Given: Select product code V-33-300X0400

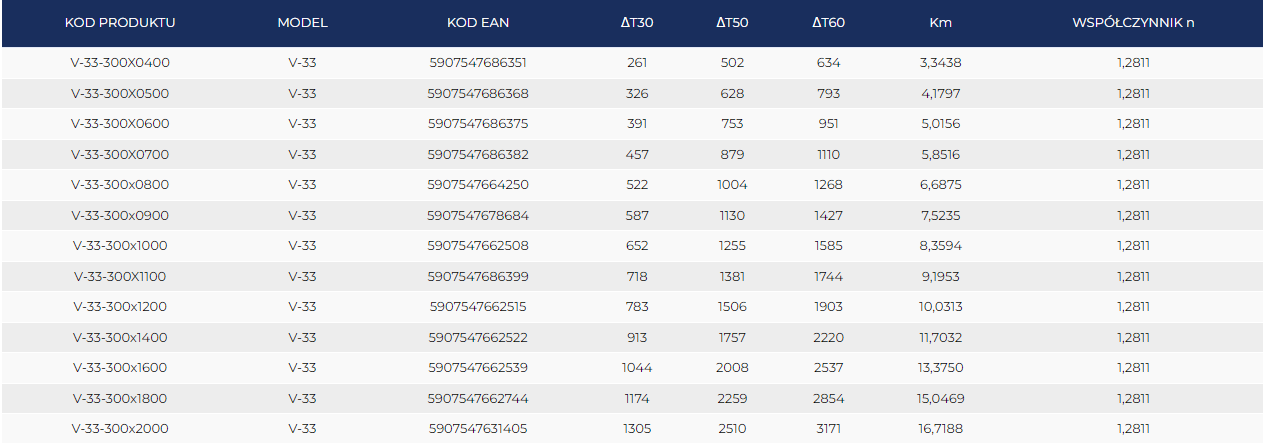Looking at the screenshot, I should (120, 63).
